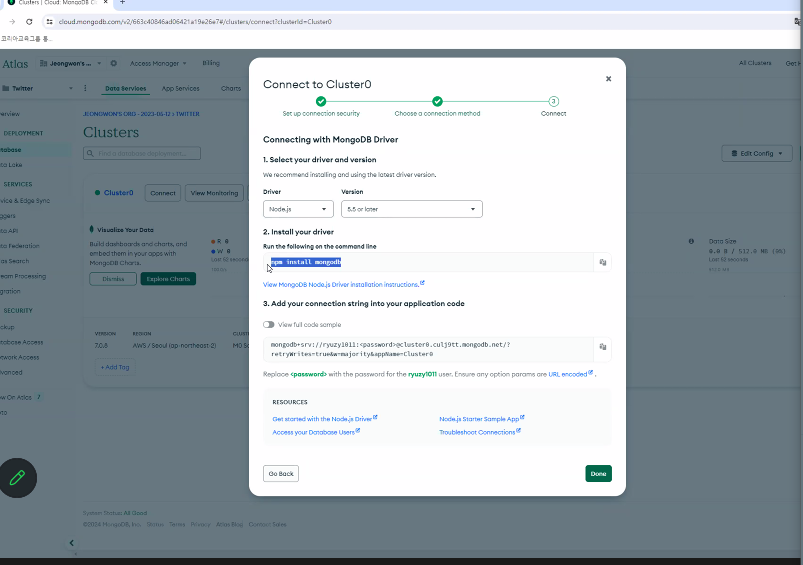Screen dimensions: 803x565
Task: Click the browser forward arrow
Action: point(12,22)
